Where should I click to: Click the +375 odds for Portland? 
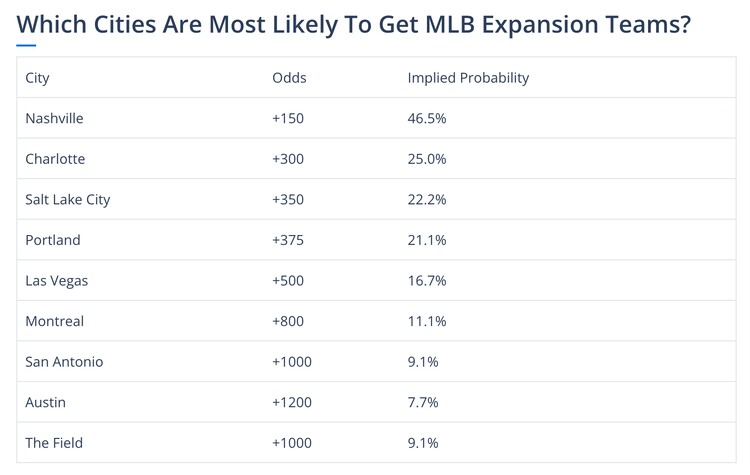287,240
